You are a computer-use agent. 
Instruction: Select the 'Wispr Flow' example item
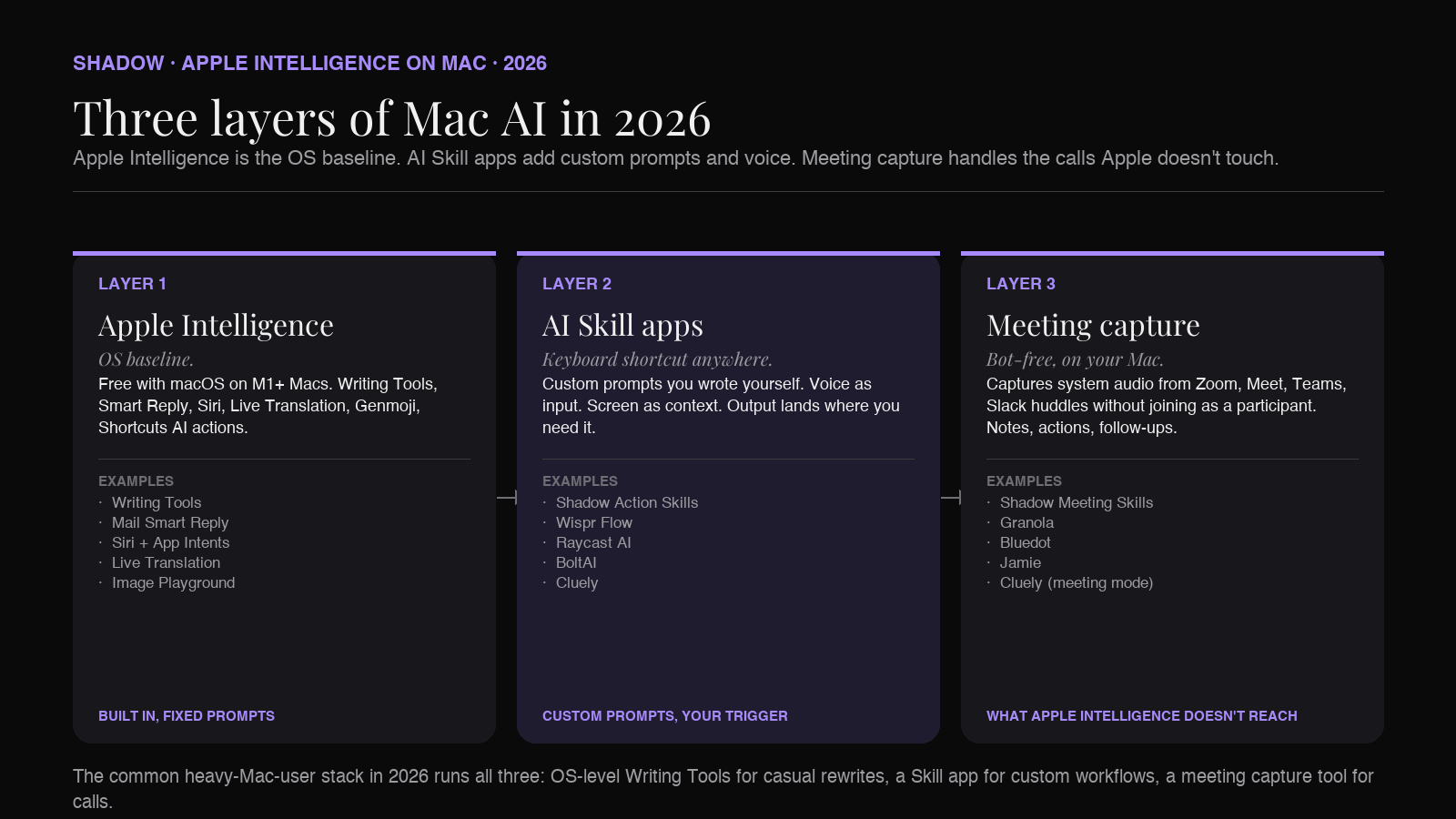[594, 522]
